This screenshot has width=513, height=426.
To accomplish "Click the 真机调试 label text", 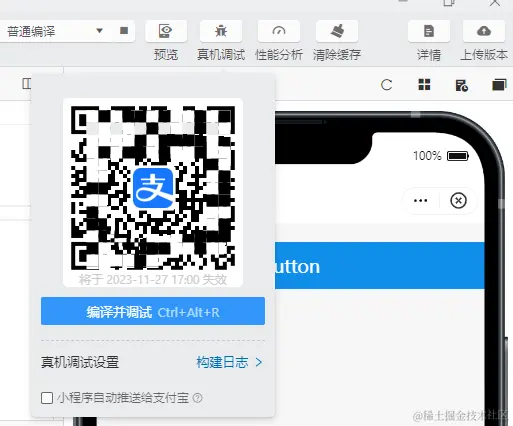I will (x=221, y=55).
